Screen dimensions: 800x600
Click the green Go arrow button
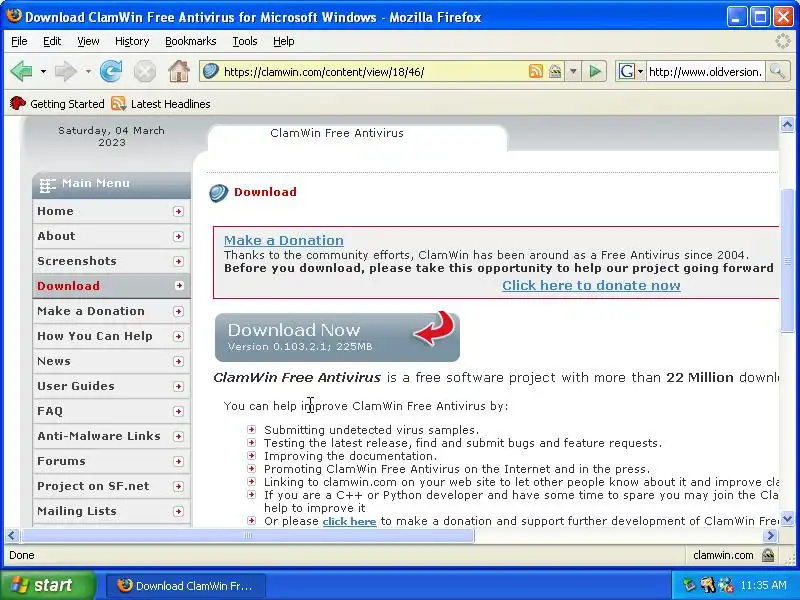point(595,71)
